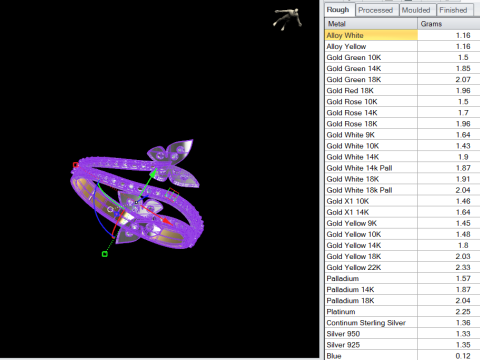Click the green arrow gumball axis handle

[x=153, y=173]
